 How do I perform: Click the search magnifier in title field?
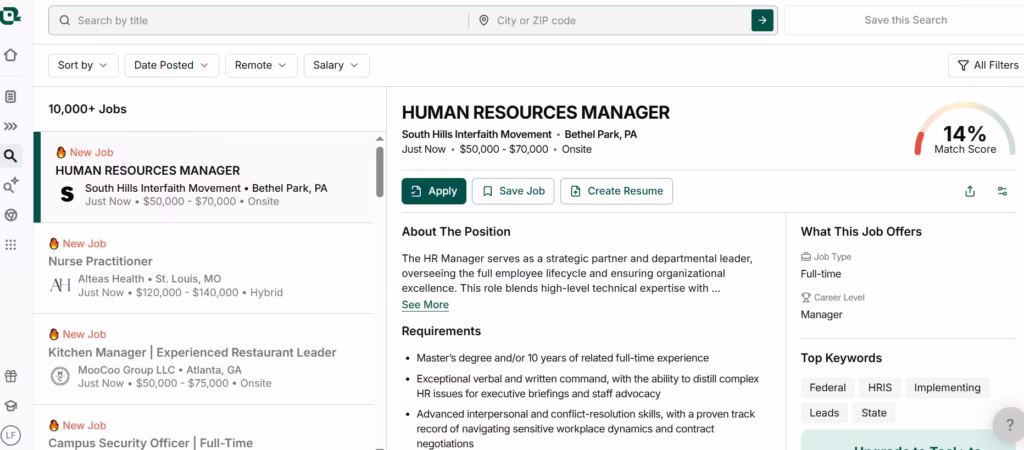click(65, 20)
